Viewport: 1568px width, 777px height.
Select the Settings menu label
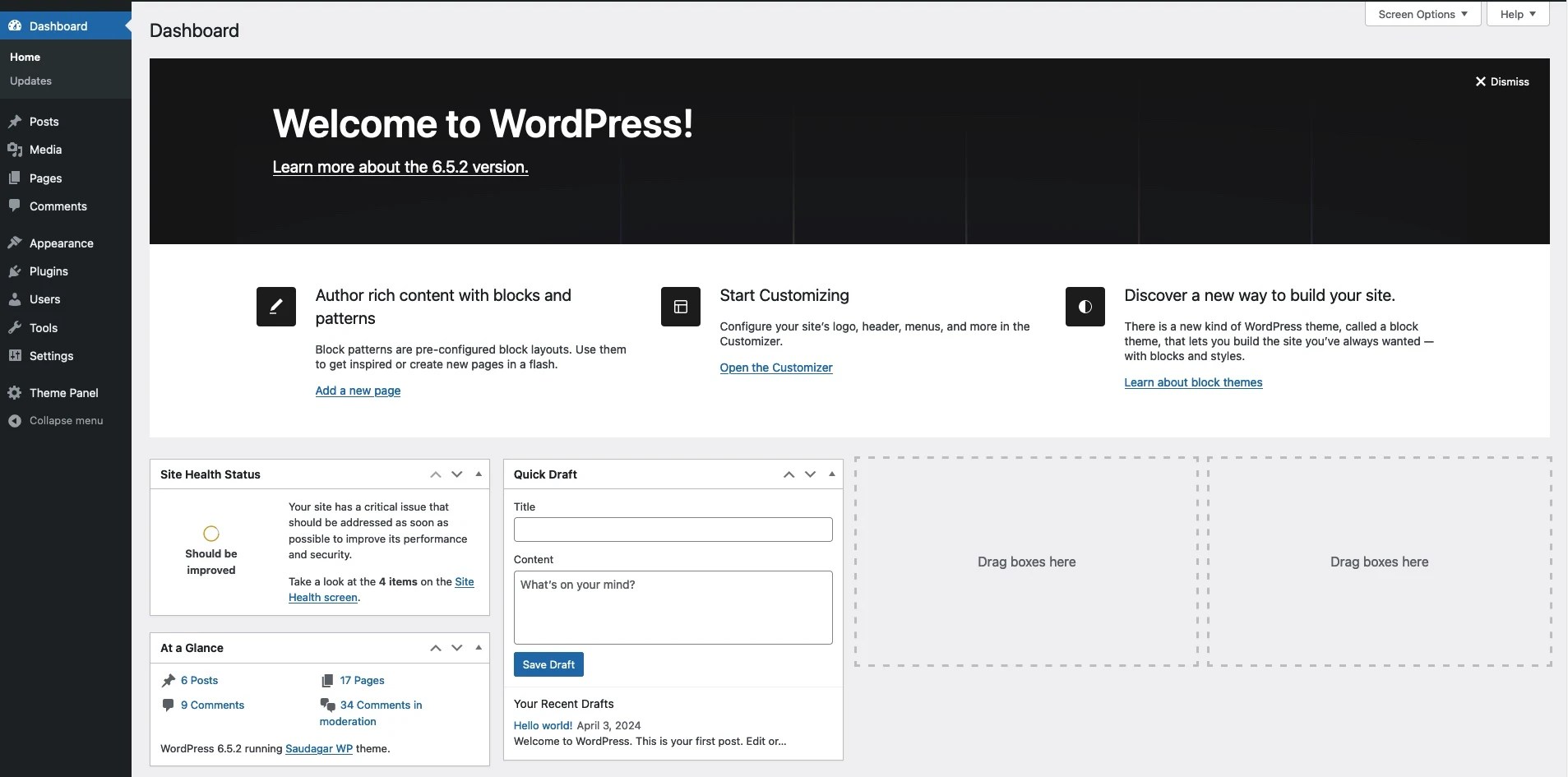coord(52,356)
